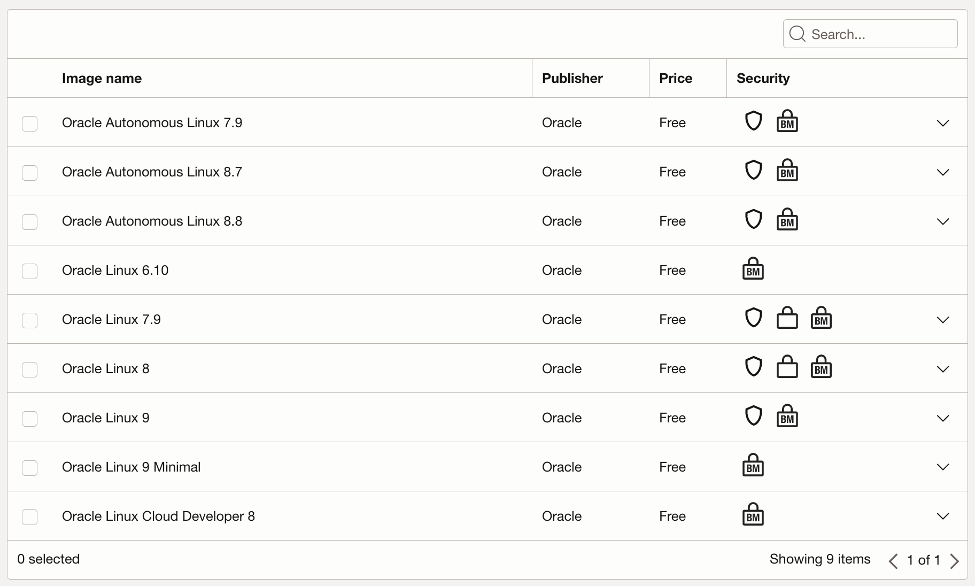Go to the next page of results
This screenshot has width=977, height=587.
(x=954, y=560)
